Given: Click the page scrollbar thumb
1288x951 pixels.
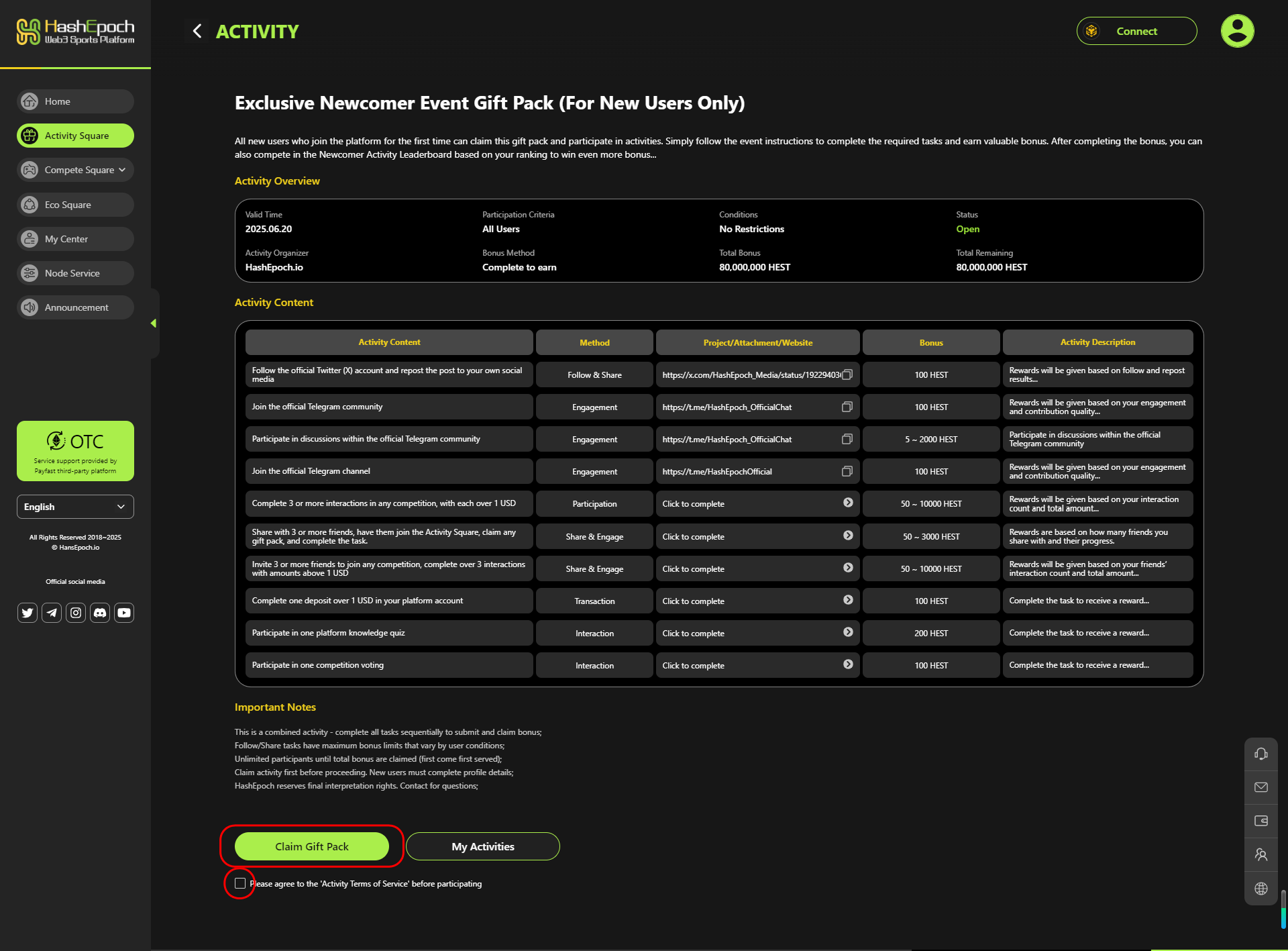Looking at the screenshot, I should tap(1283, 909).
